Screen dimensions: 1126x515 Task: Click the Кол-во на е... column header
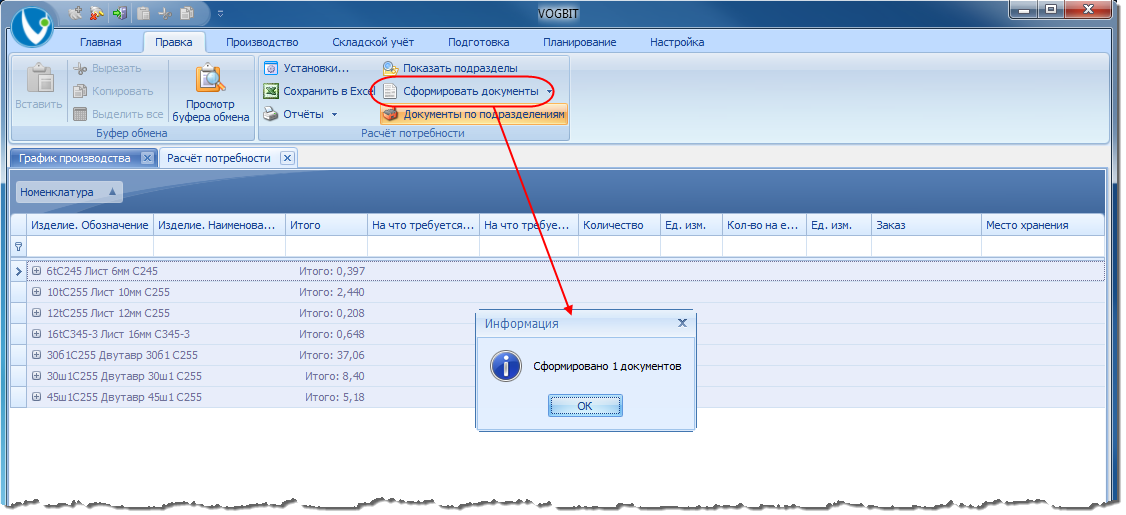click(764, 225)
